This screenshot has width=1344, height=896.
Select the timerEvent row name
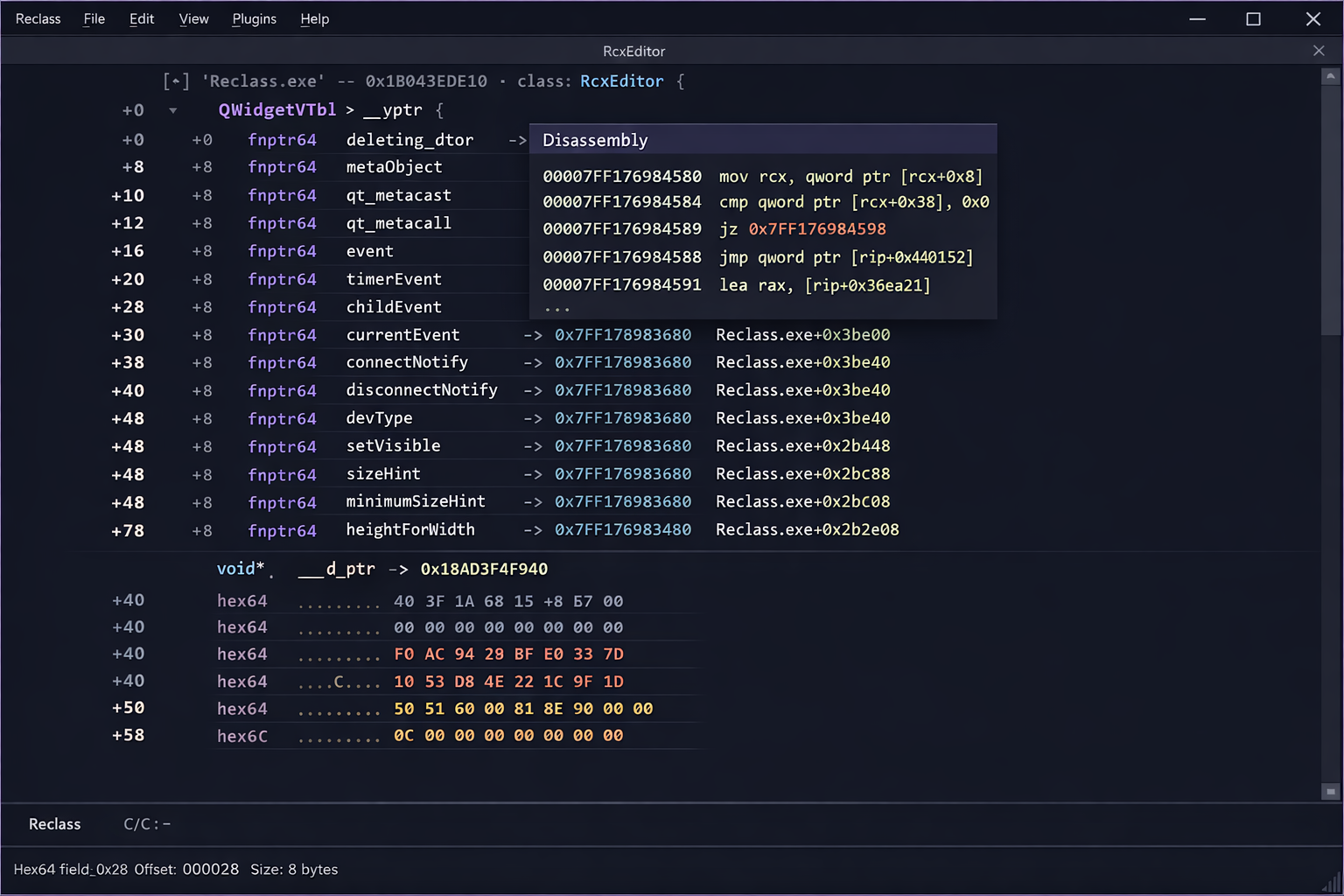pos(394,279)
